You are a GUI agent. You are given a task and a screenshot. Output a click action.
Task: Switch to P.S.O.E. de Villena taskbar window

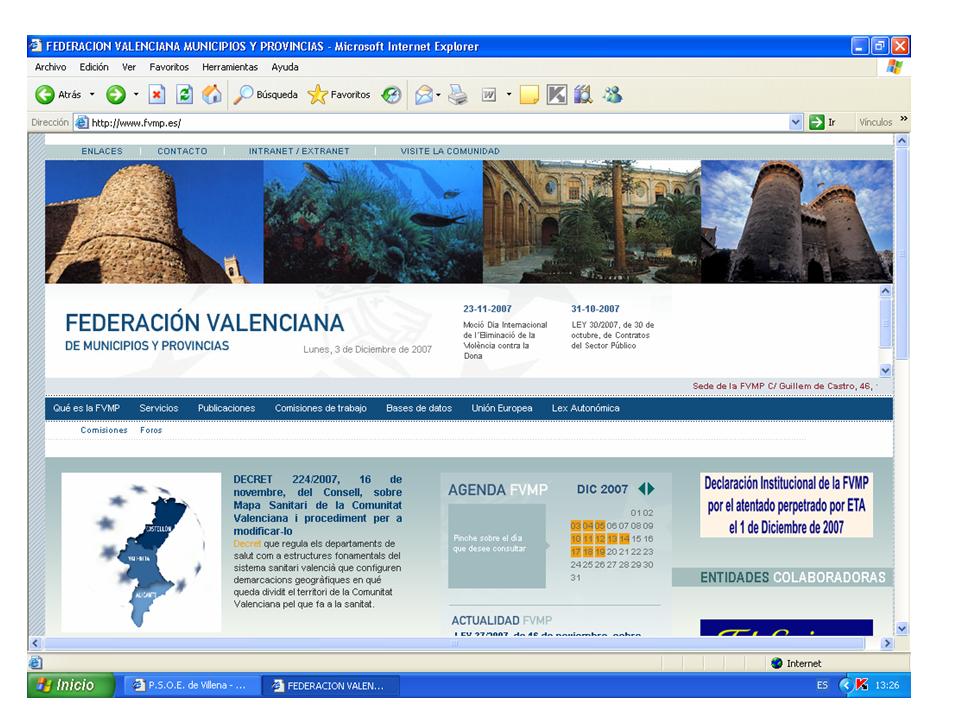pos(190,685)
